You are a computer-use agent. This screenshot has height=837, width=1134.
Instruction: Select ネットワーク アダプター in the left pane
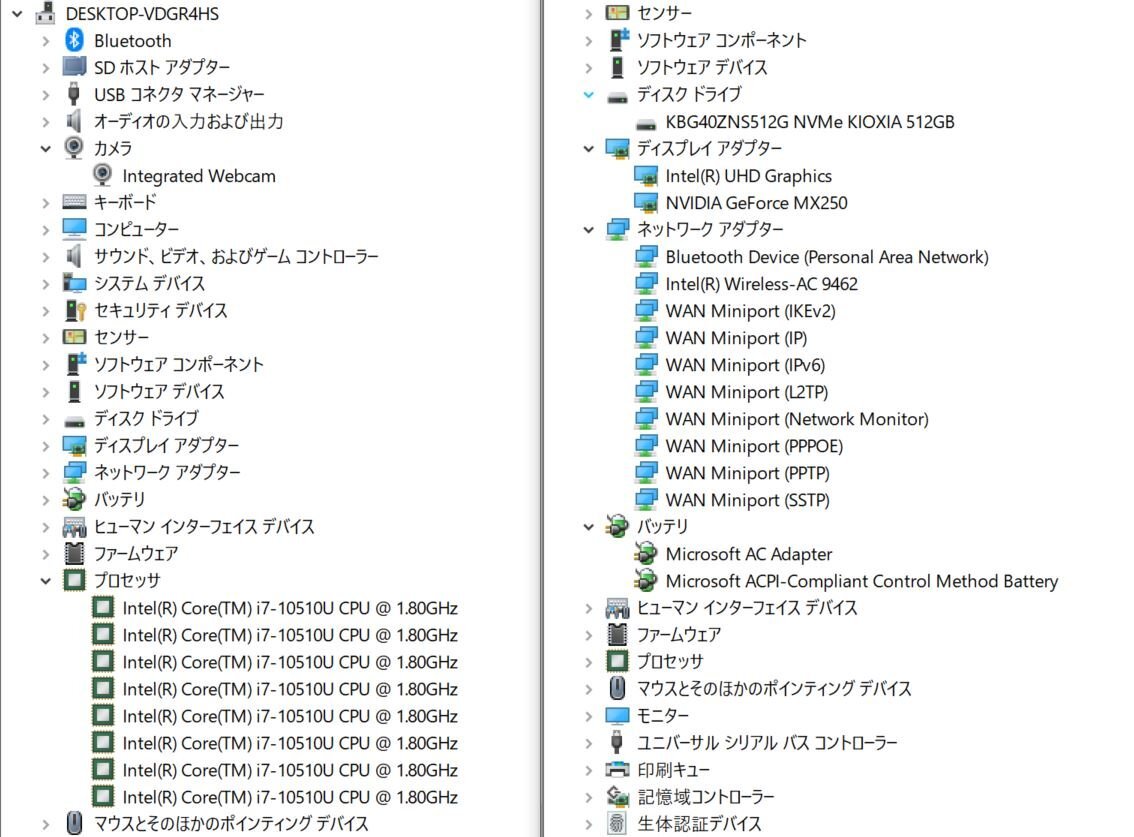[167, 472]
